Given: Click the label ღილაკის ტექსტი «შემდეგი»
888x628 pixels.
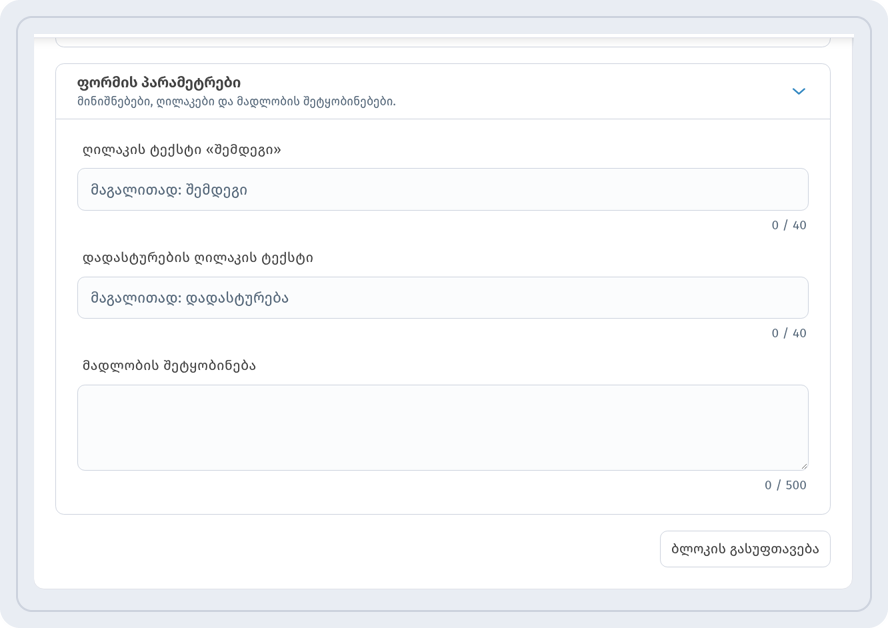Looking at the screenshot, I should (x=182, y=150).
